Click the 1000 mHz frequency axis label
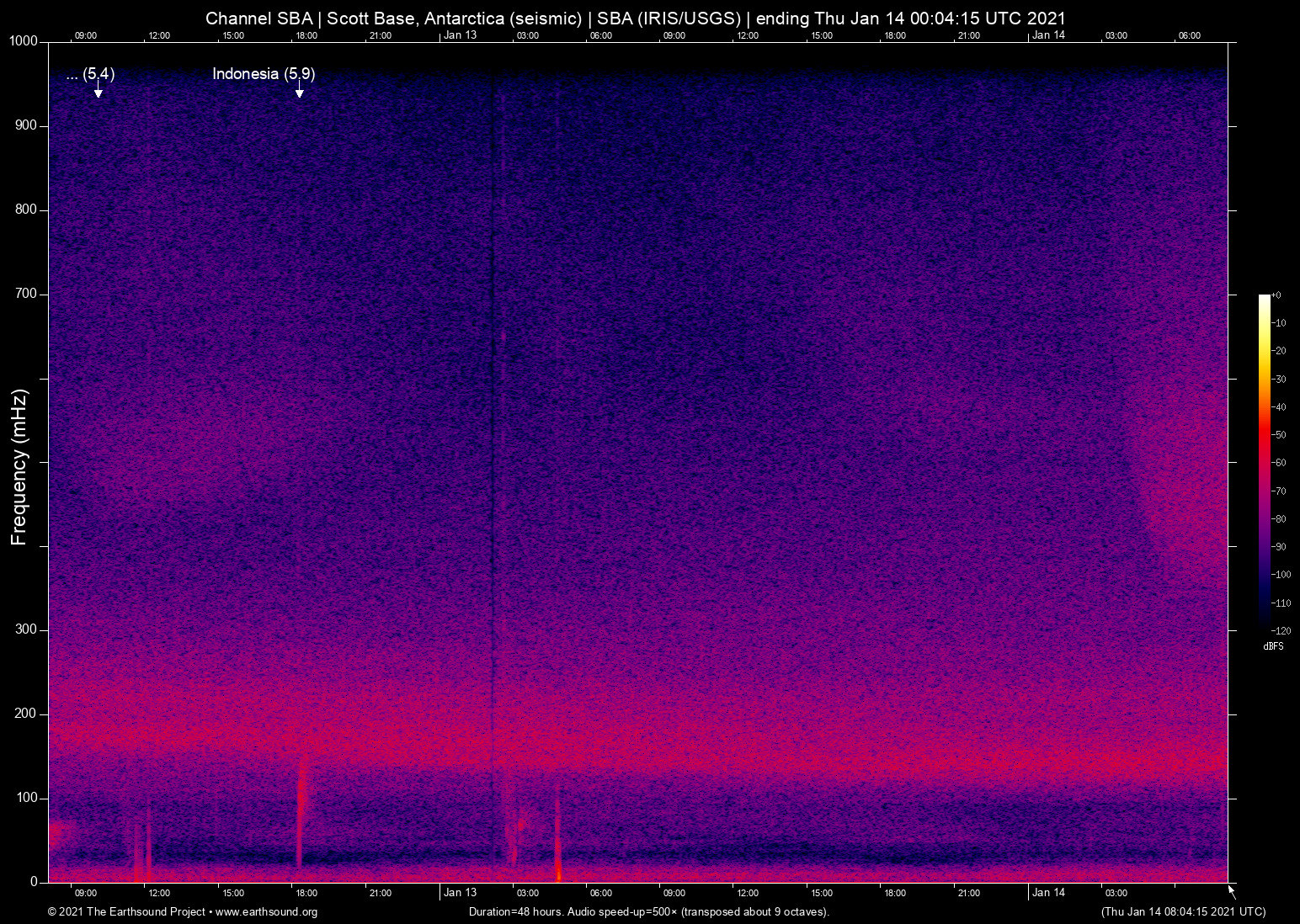 click(24, 41)
